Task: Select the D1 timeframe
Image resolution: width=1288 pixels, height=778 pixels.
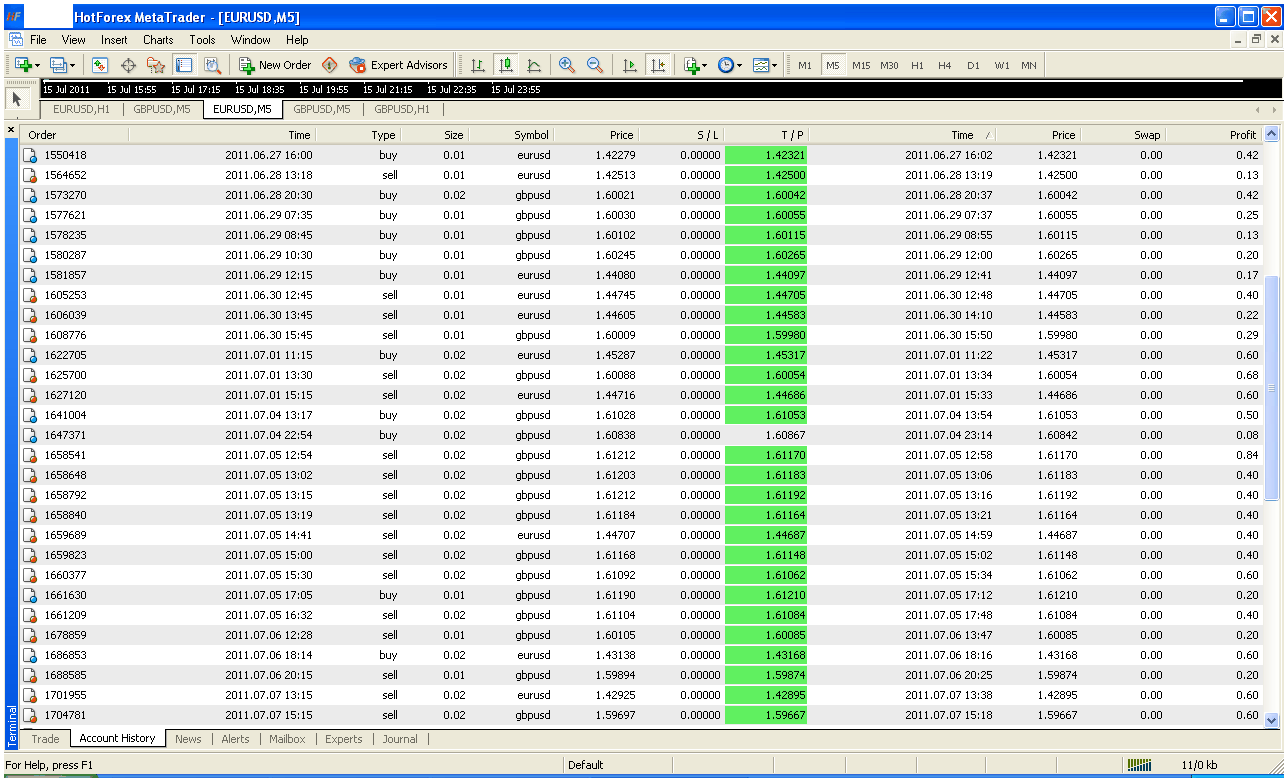Action: 973,65
